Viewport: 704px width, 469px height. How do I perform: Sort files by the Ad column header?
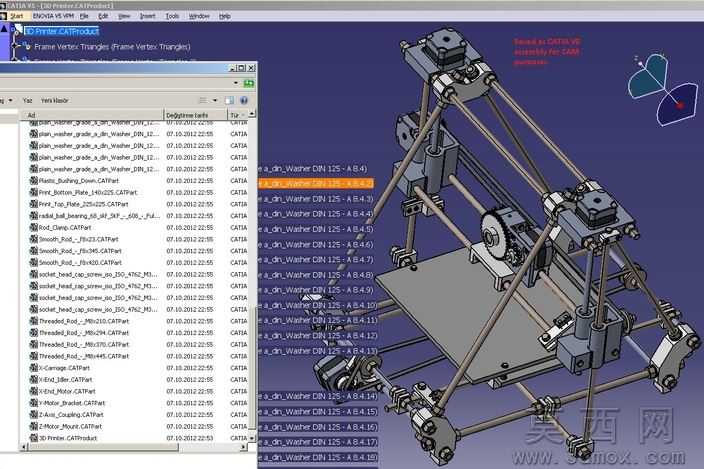click(92, 115)
